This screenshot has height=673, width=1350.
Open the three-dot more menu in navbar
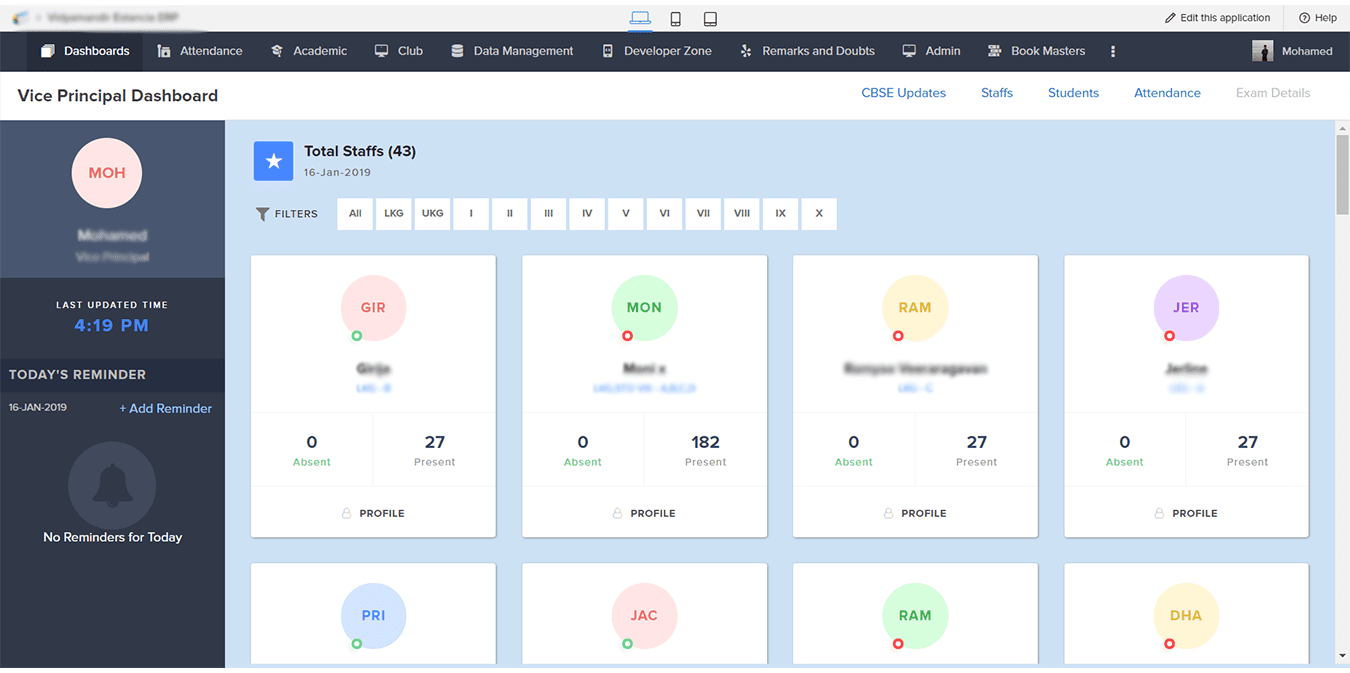click(x=1113, y=51)
